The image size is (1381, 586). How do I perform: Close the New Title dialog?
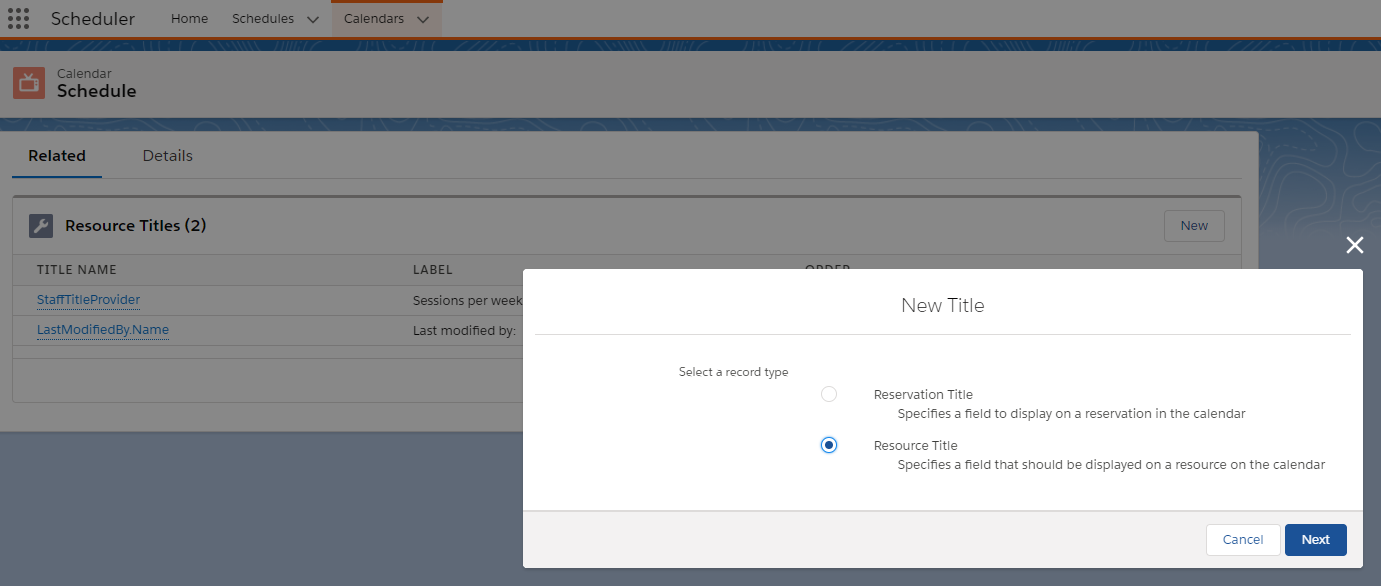tap(1354, 246)
